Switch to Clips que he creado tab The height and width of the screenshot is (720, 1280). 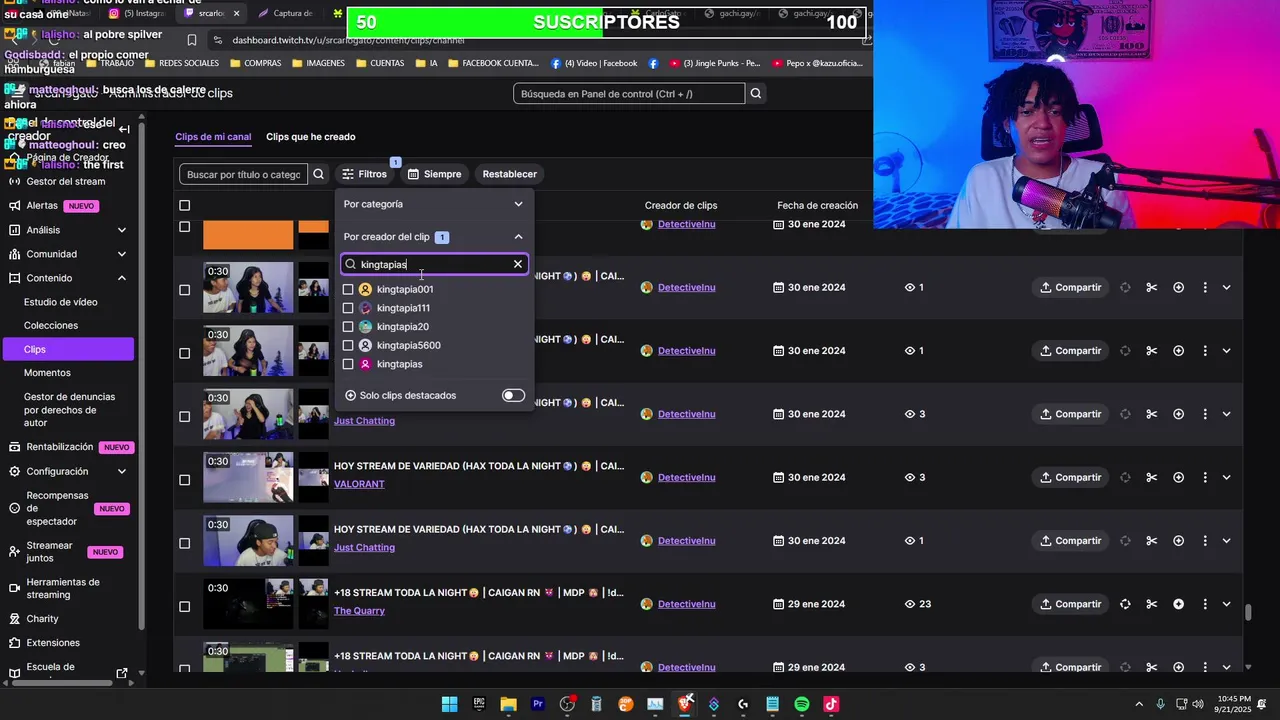pos(310,137)
